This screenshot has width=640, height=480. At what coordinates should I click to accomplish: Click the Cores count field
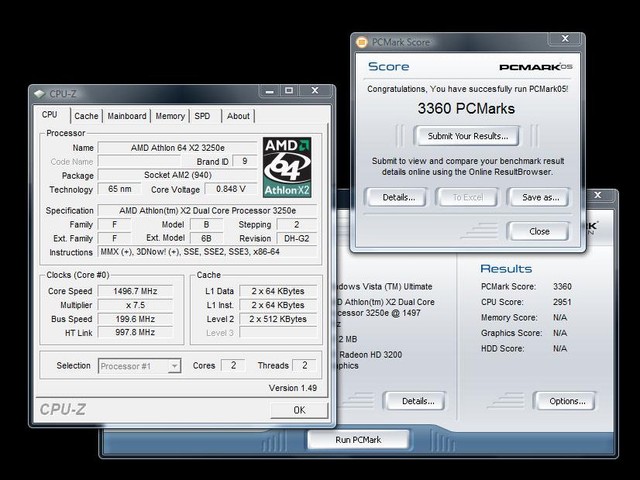click(x=233, y=365)
